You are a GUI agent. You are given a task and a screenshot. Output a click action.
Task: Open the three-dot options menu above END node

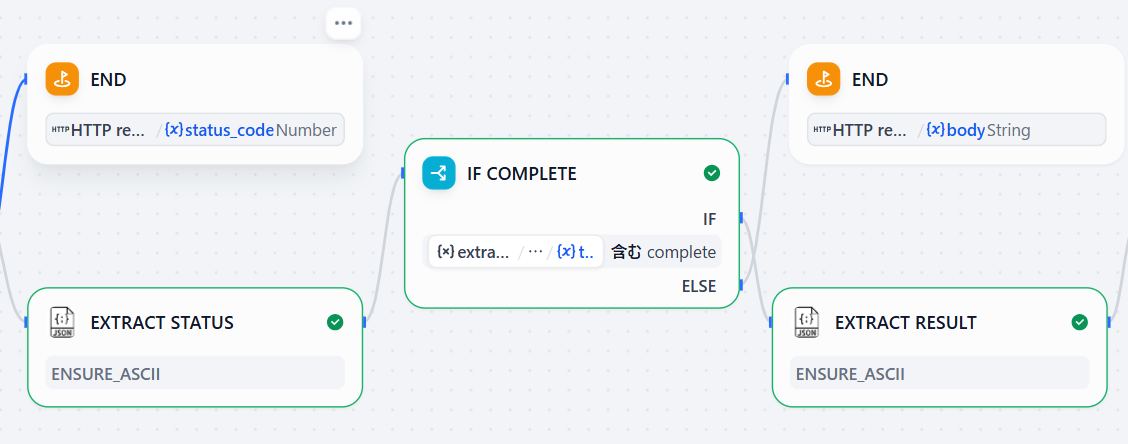tap(343, 23)
